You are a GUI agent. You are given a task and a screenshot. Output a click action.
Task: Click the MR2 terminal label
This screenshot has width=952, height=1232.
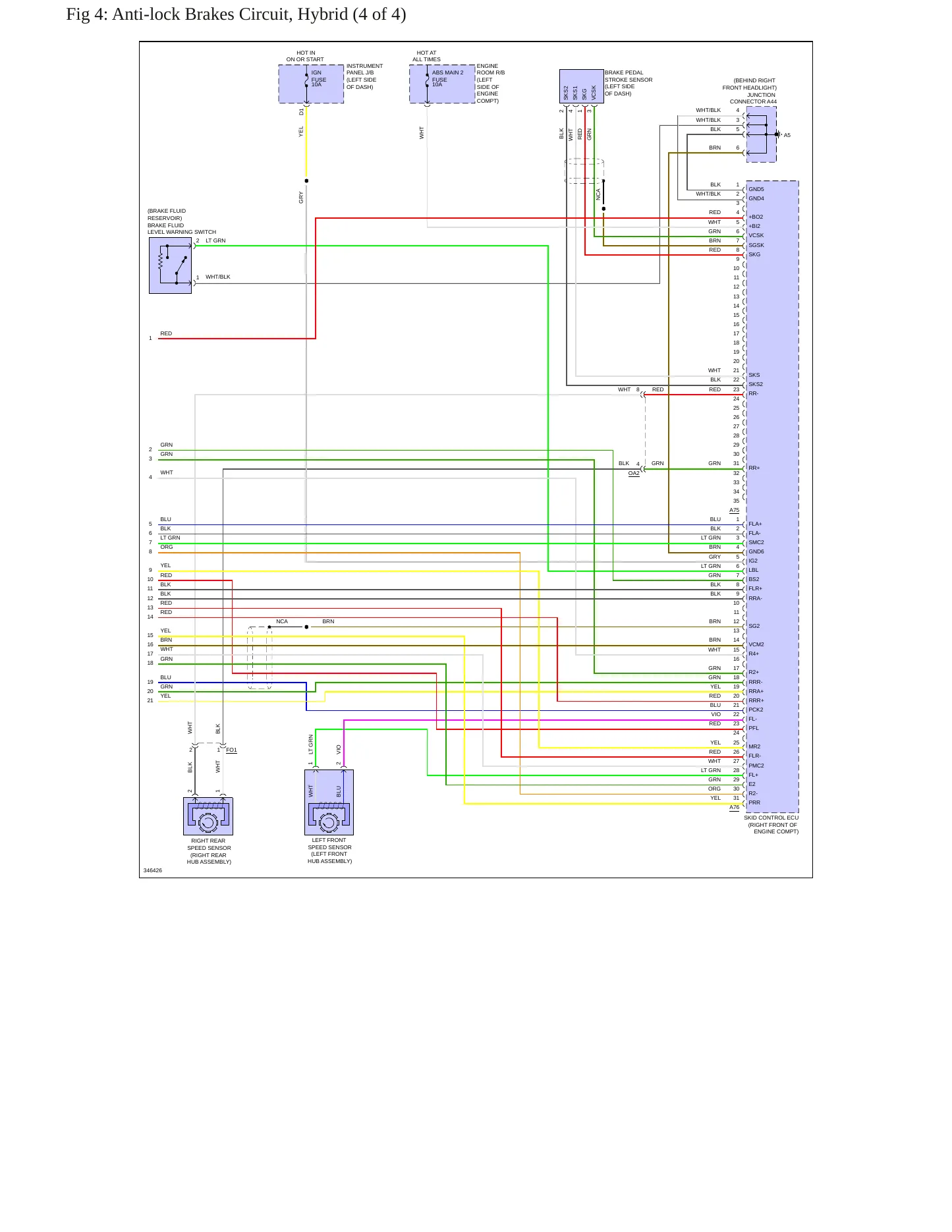(x=754, y=746)
